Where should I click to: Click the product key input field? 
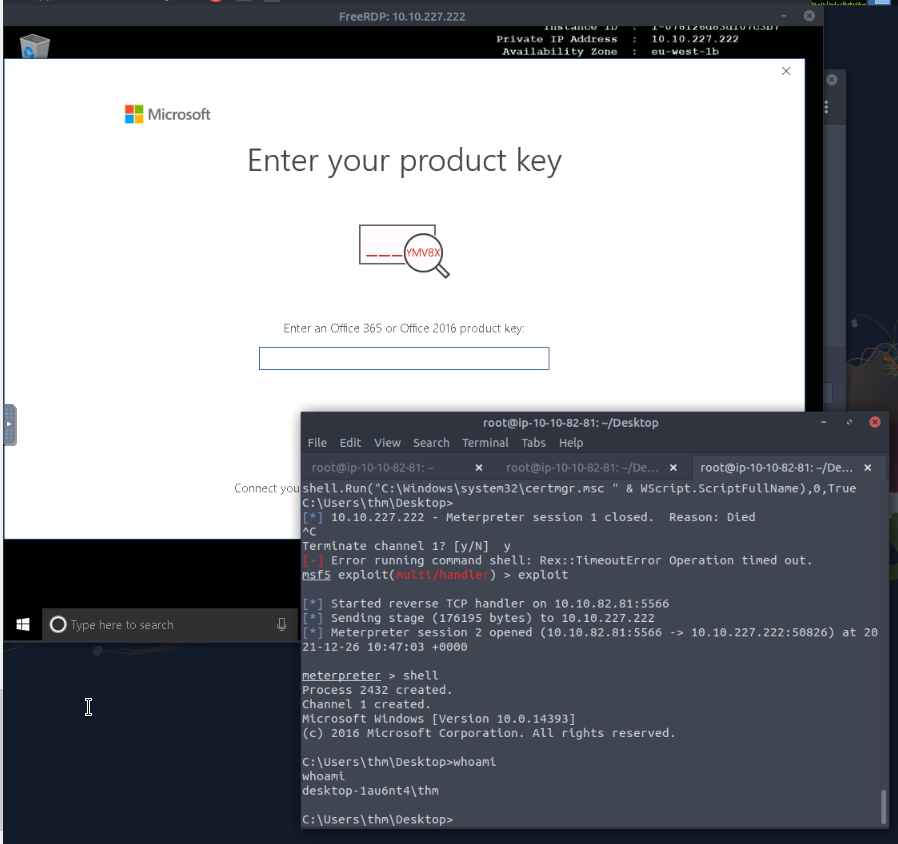point(404,358)
